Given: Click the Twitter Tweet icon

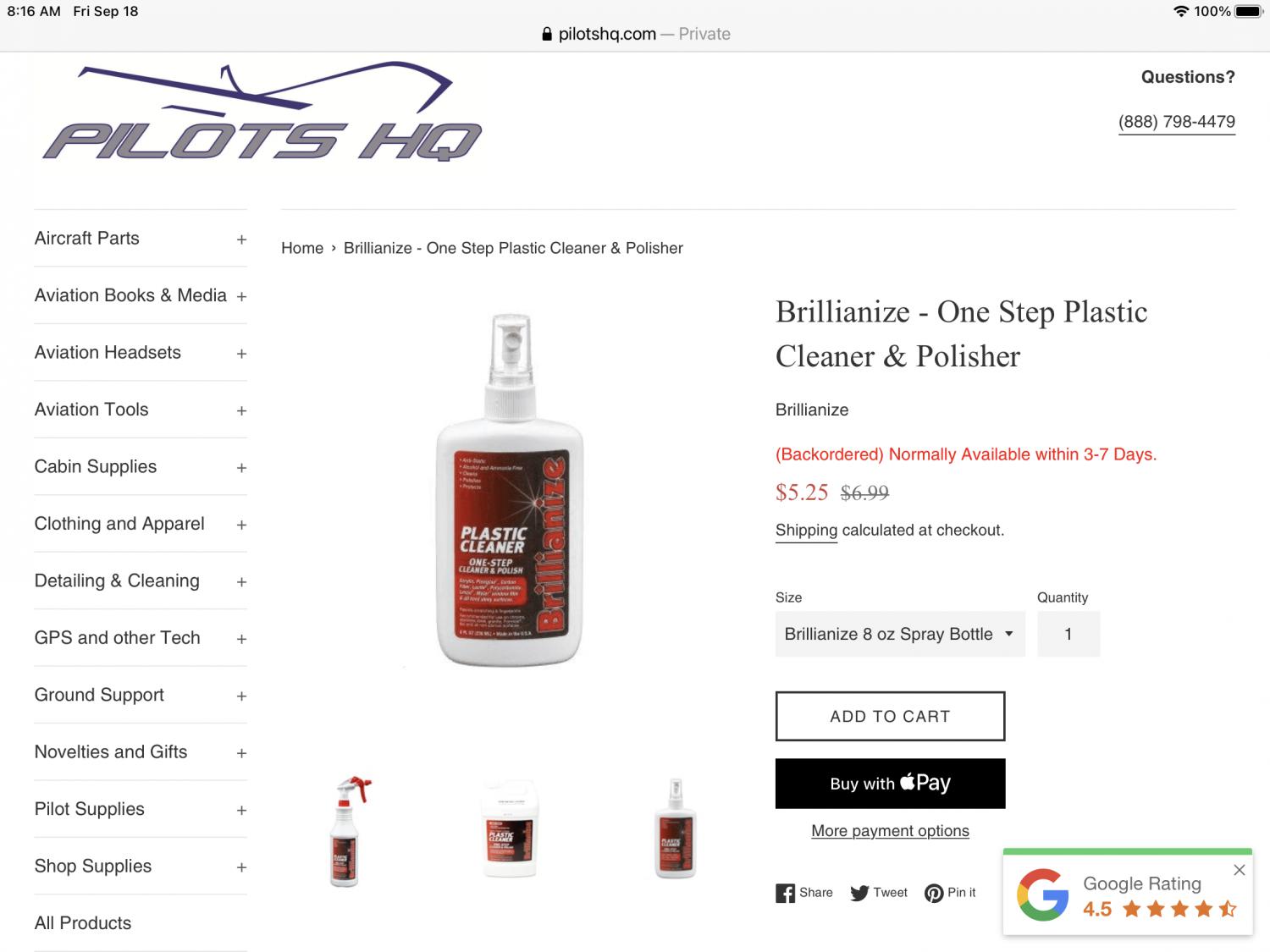Looking at the screenshot, I should pos(859,893).
